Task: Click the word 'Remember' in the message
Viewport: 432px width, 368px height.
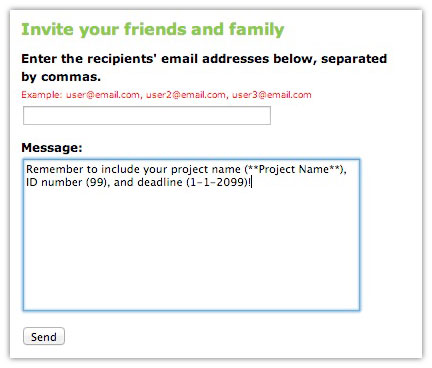Action: (x=55, y=169)
